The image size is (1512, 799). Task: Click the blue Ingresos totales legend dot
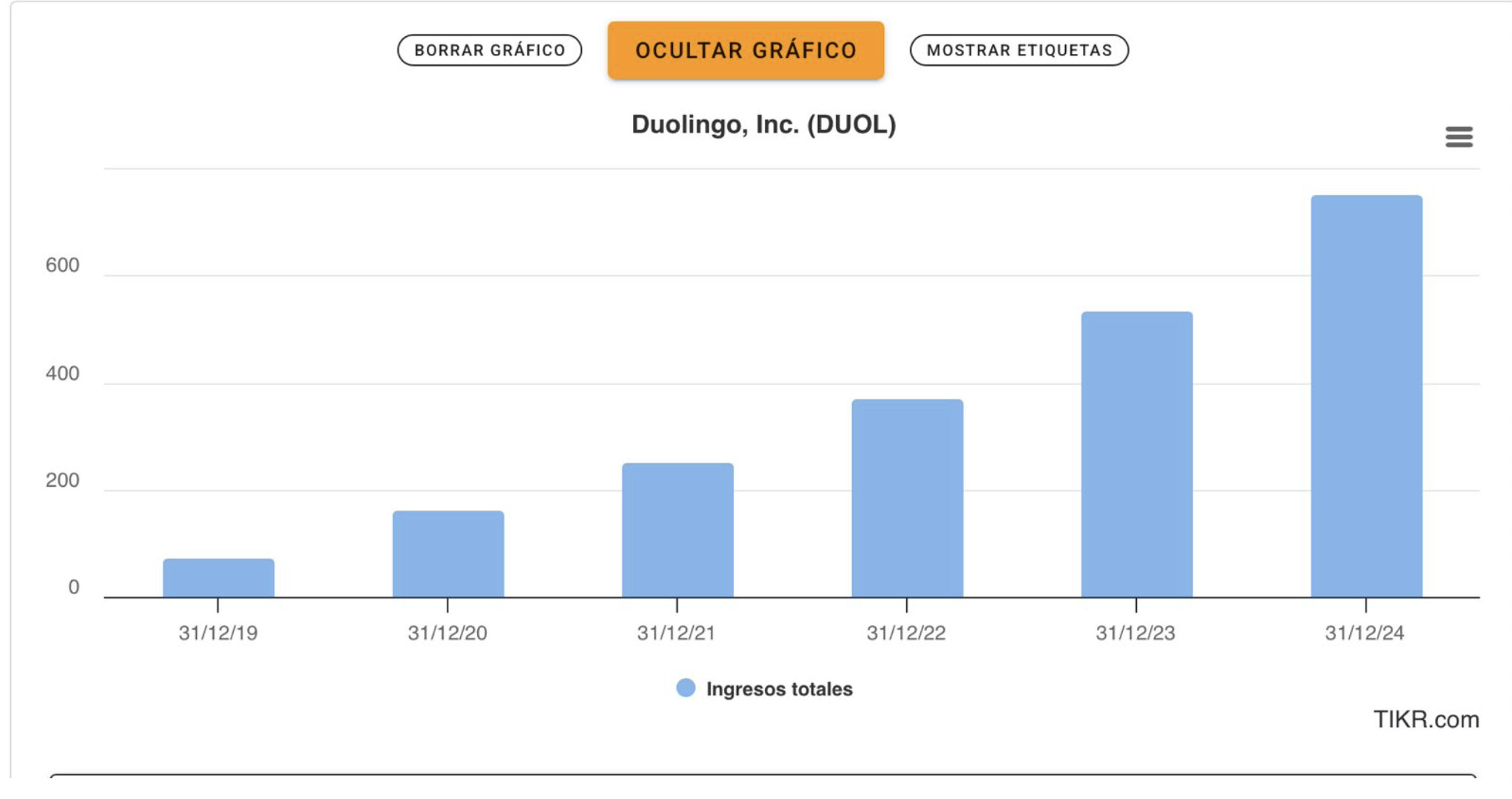click(x=686, y=688)
